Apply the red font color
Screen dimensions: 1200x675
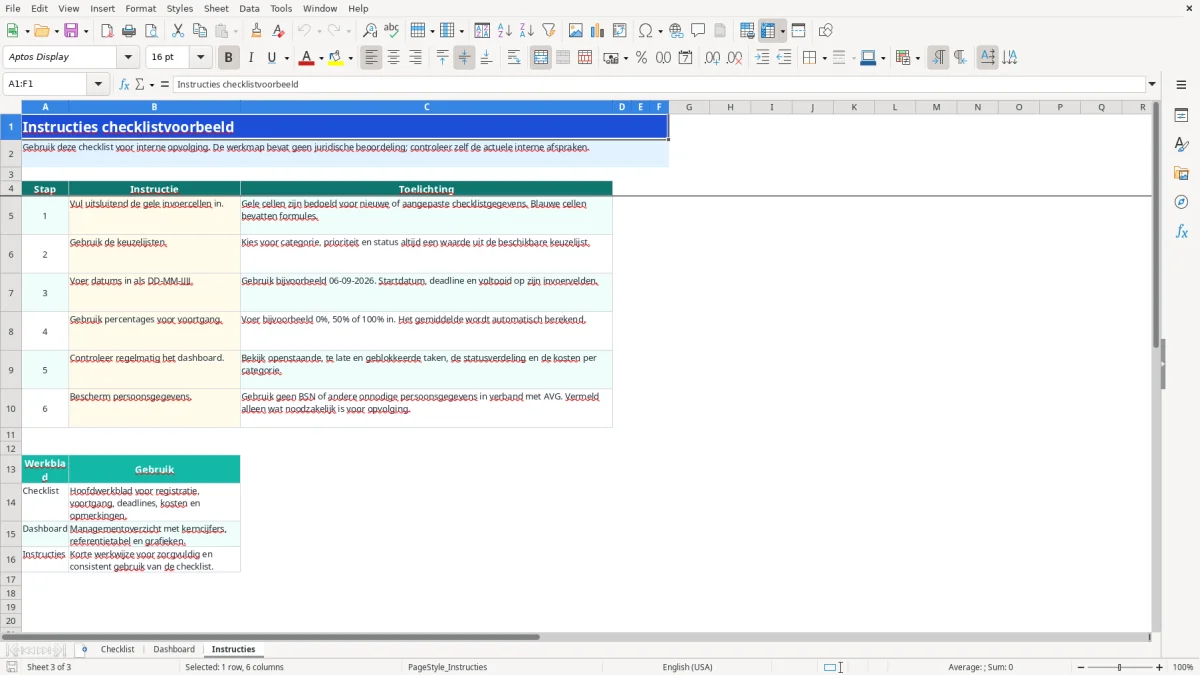coord(306,58)
